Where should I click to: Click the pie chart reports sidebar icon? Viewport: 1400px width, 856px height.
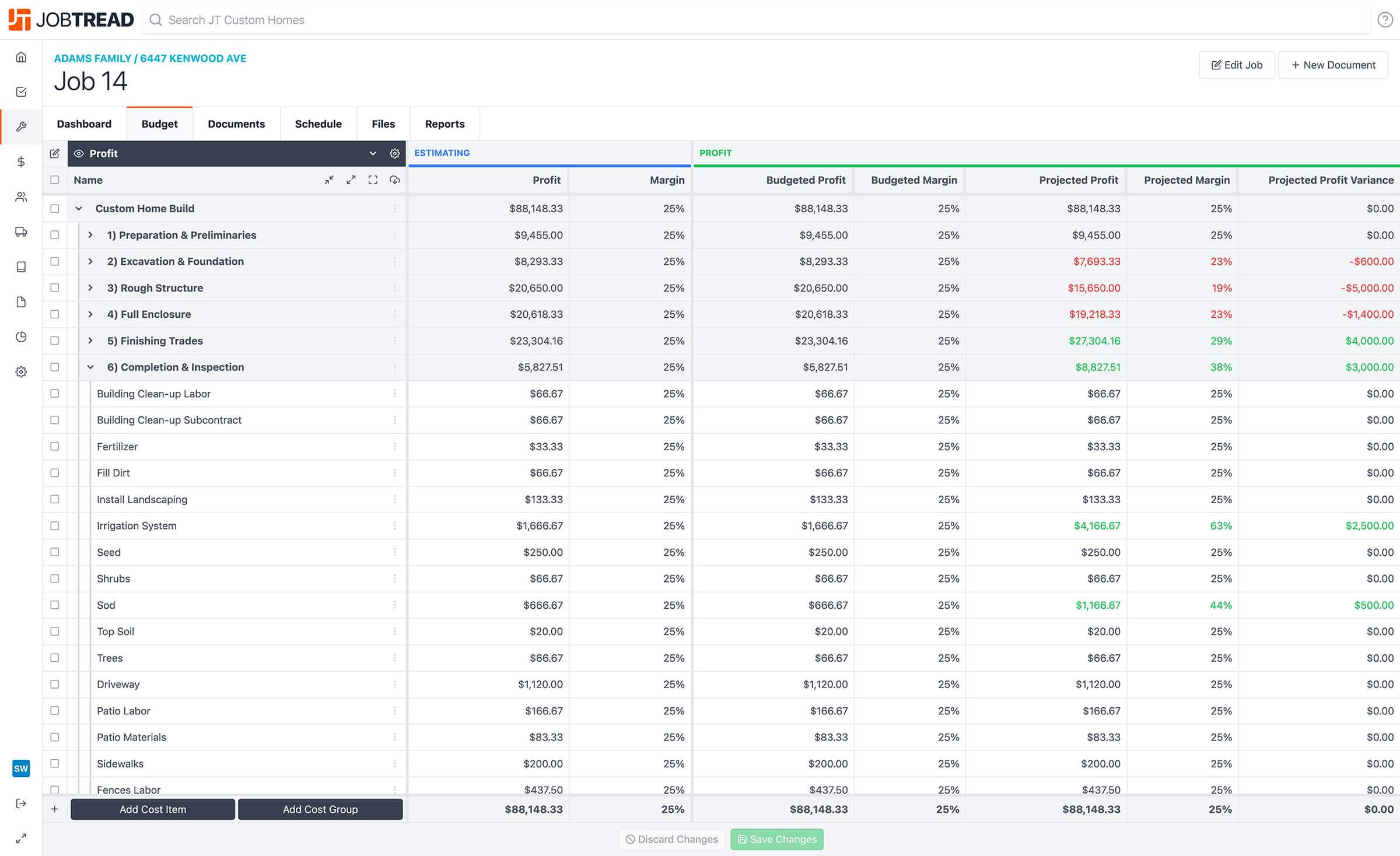(21, 336)
